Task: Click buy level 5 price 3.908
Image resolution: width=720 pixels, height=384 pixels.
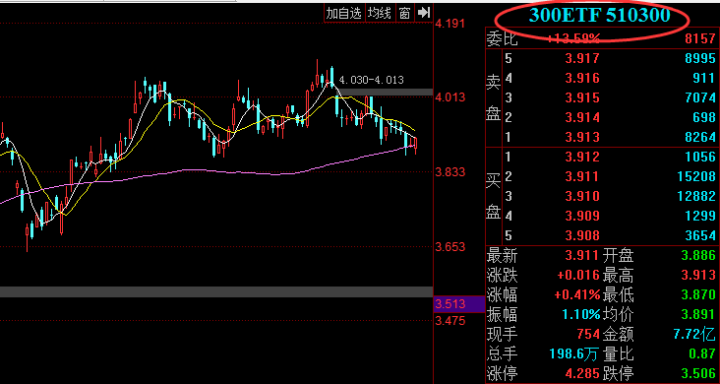Action: pyautogui.click(x=582, y=236)
